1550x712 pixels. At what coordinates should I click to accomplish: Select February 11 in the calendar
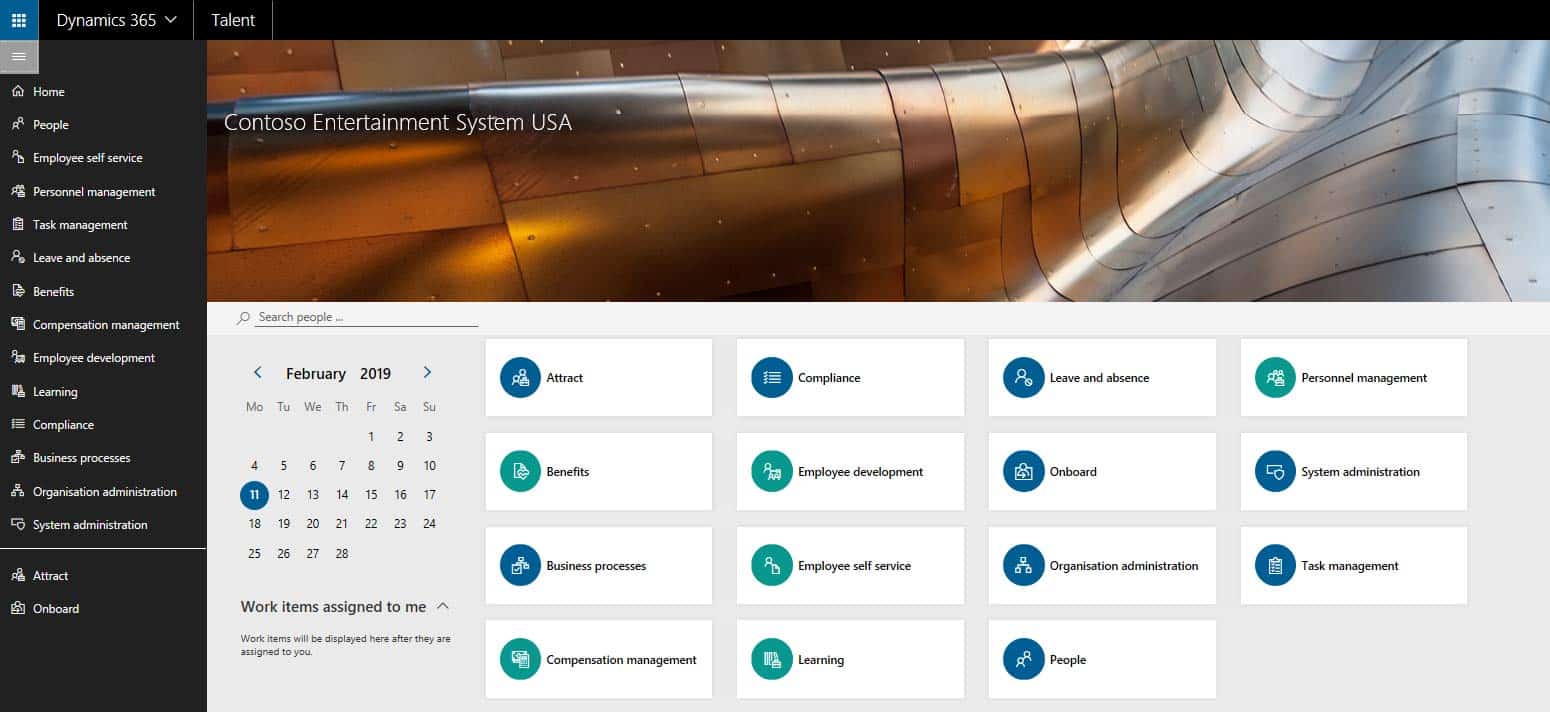[x=254, y=495]
